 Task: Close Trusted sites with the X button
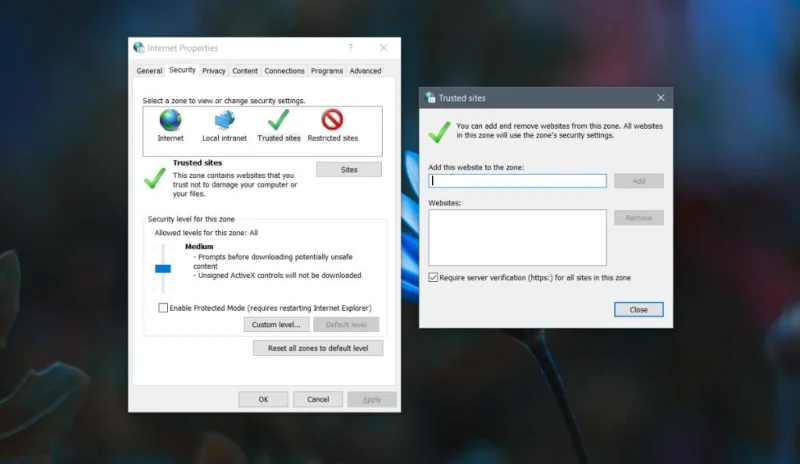(x=661, y=97)
